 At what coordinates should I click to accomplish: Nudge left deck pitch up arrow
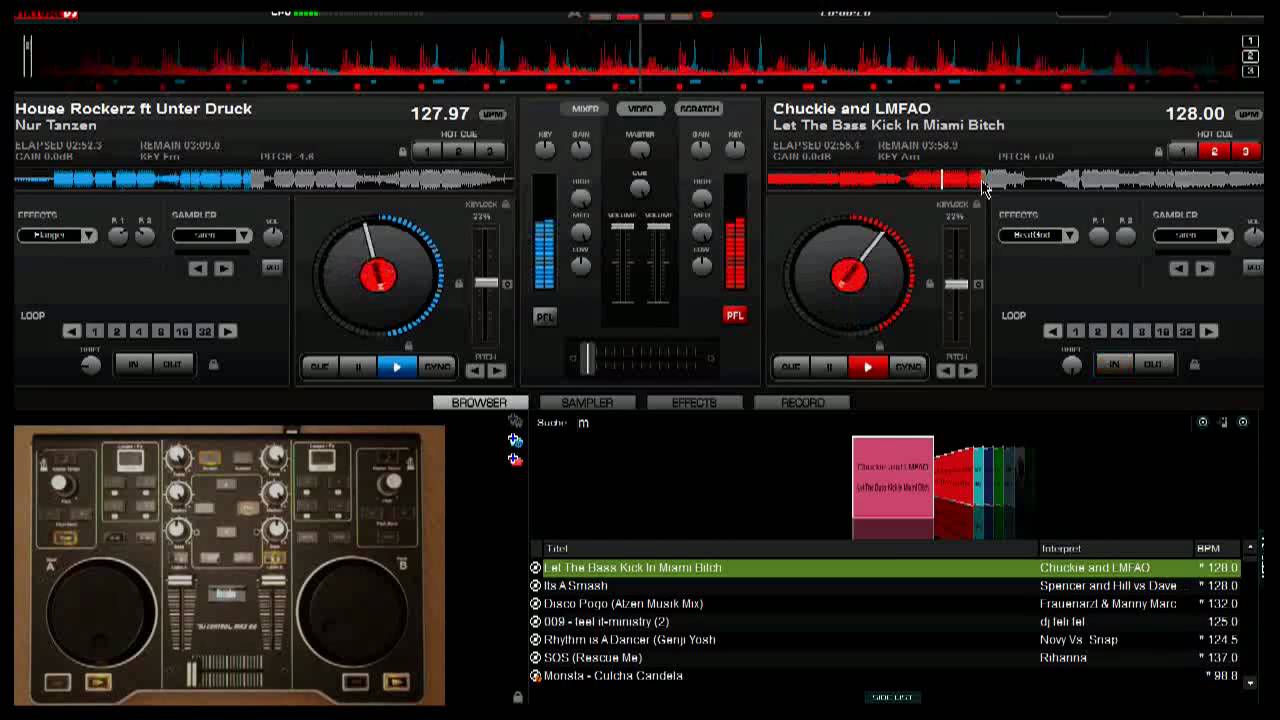coord(497,371)
